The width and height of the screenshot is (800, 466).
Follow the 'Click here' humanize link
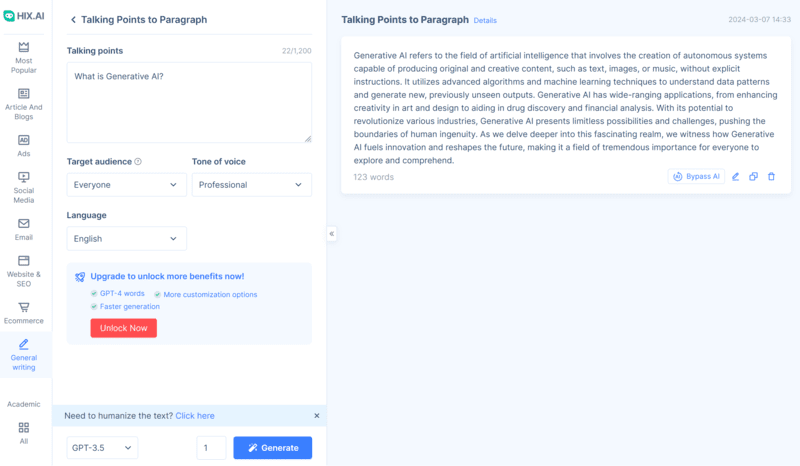tap(195, 416)
